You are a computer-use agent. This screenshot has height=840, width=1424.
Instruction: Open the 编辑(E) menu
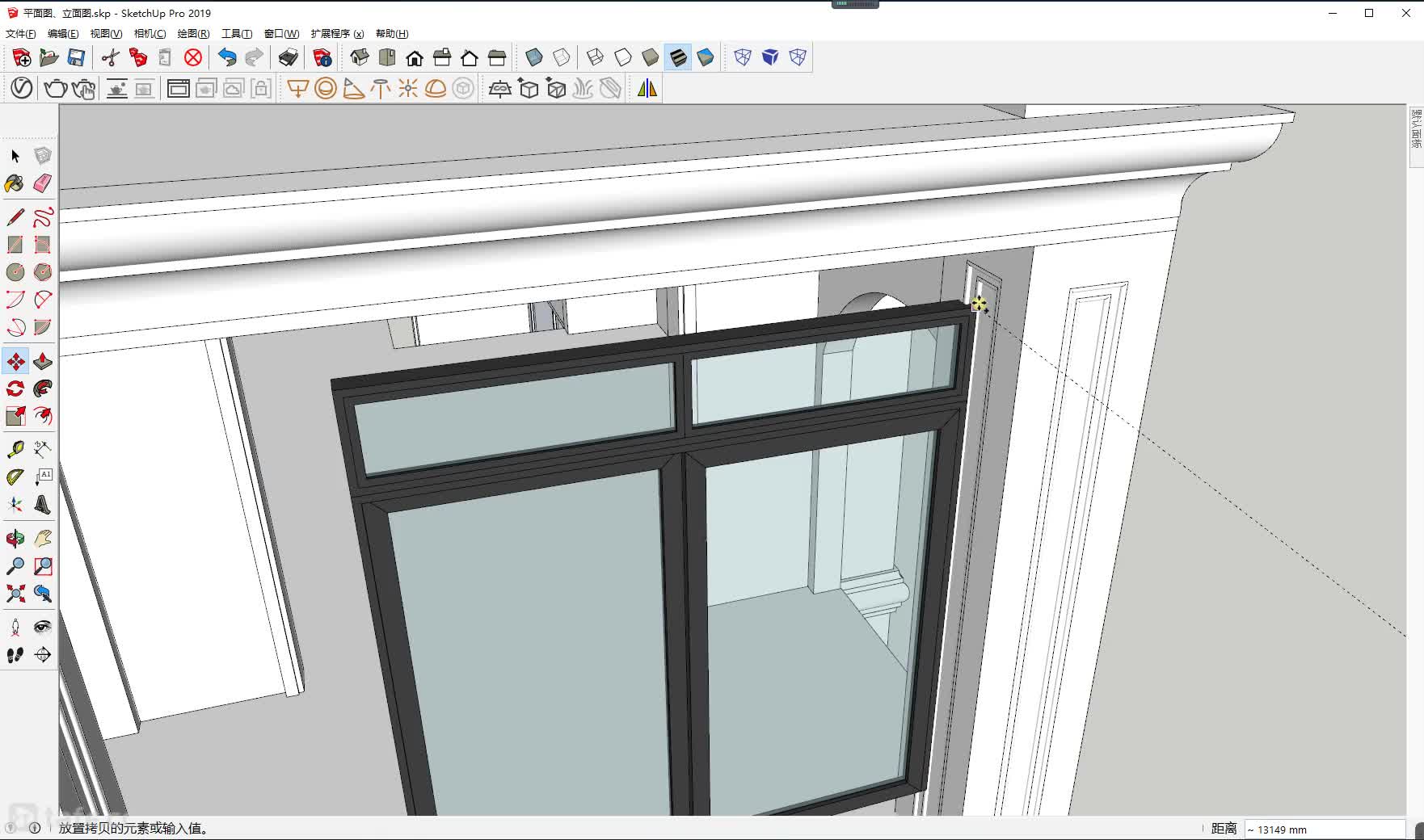pyautogui.click(x=63, y=33)
